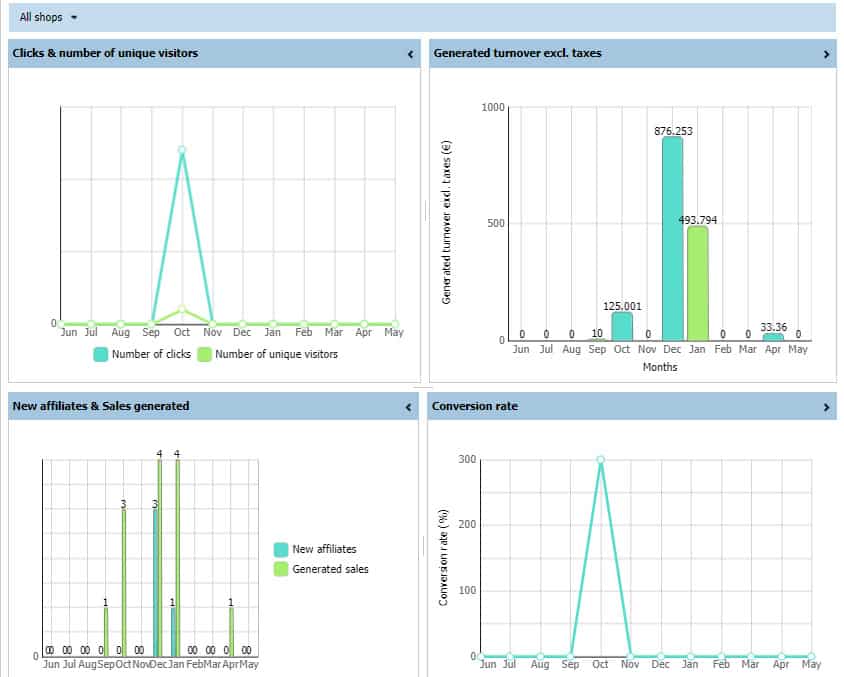
Task: Click the Conversion rate panel header title
Action: coord(475,406)
